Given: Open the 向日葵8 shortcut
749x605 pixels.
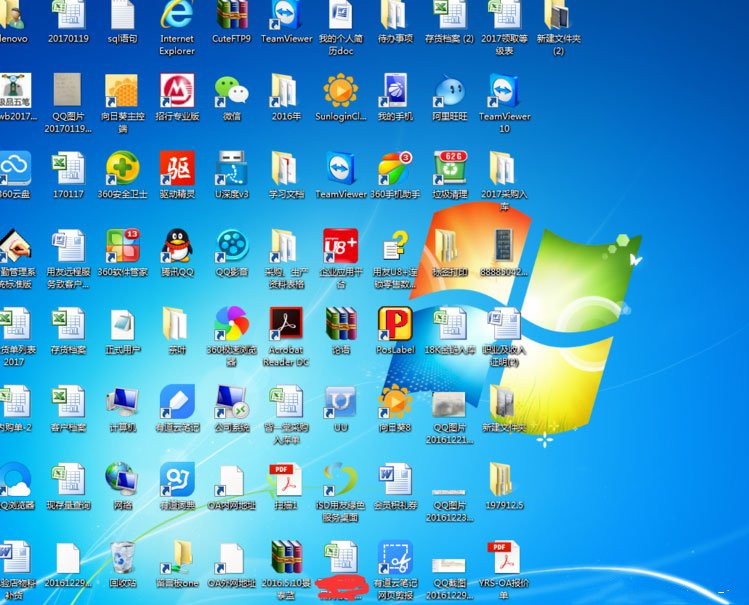Looking at the screenshot, I should pos(395,408).
